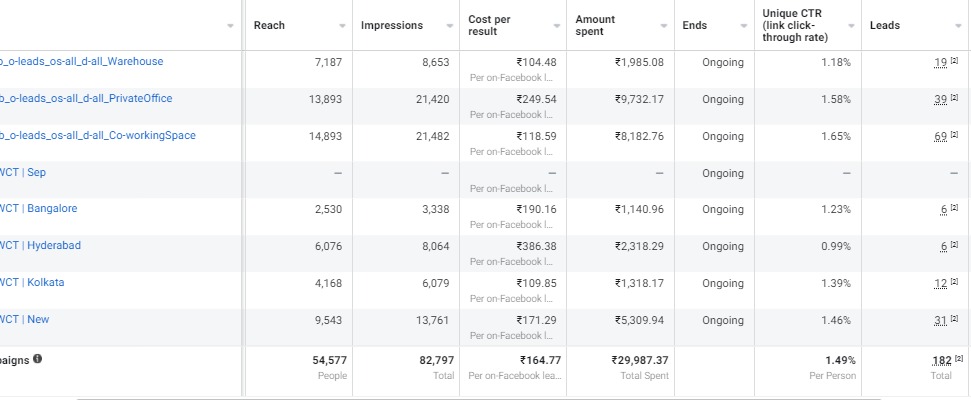The width and height of the screenshot is (971, 400).
Task: Open the Unique CTR column dropdown arrow
Action: coord(853,25)
